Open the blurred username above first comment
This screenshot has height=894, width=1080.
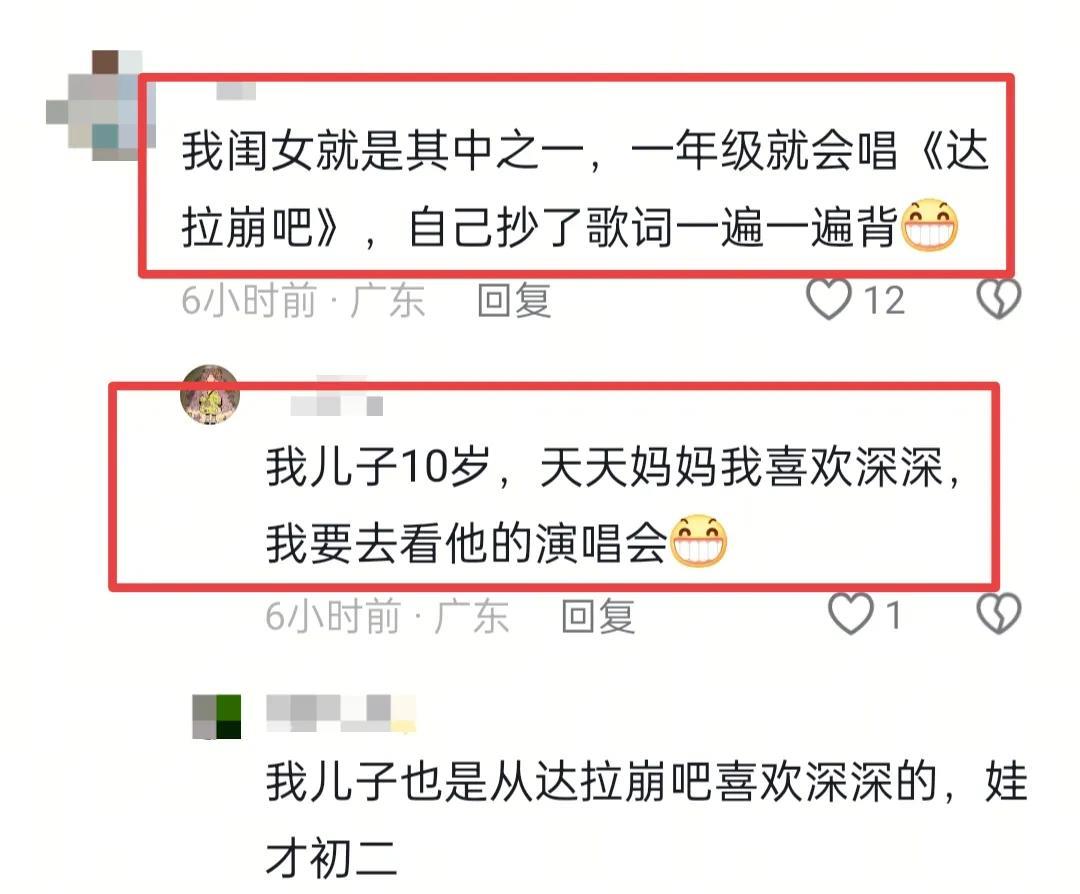pyautogui.click(x=236, y=90)
